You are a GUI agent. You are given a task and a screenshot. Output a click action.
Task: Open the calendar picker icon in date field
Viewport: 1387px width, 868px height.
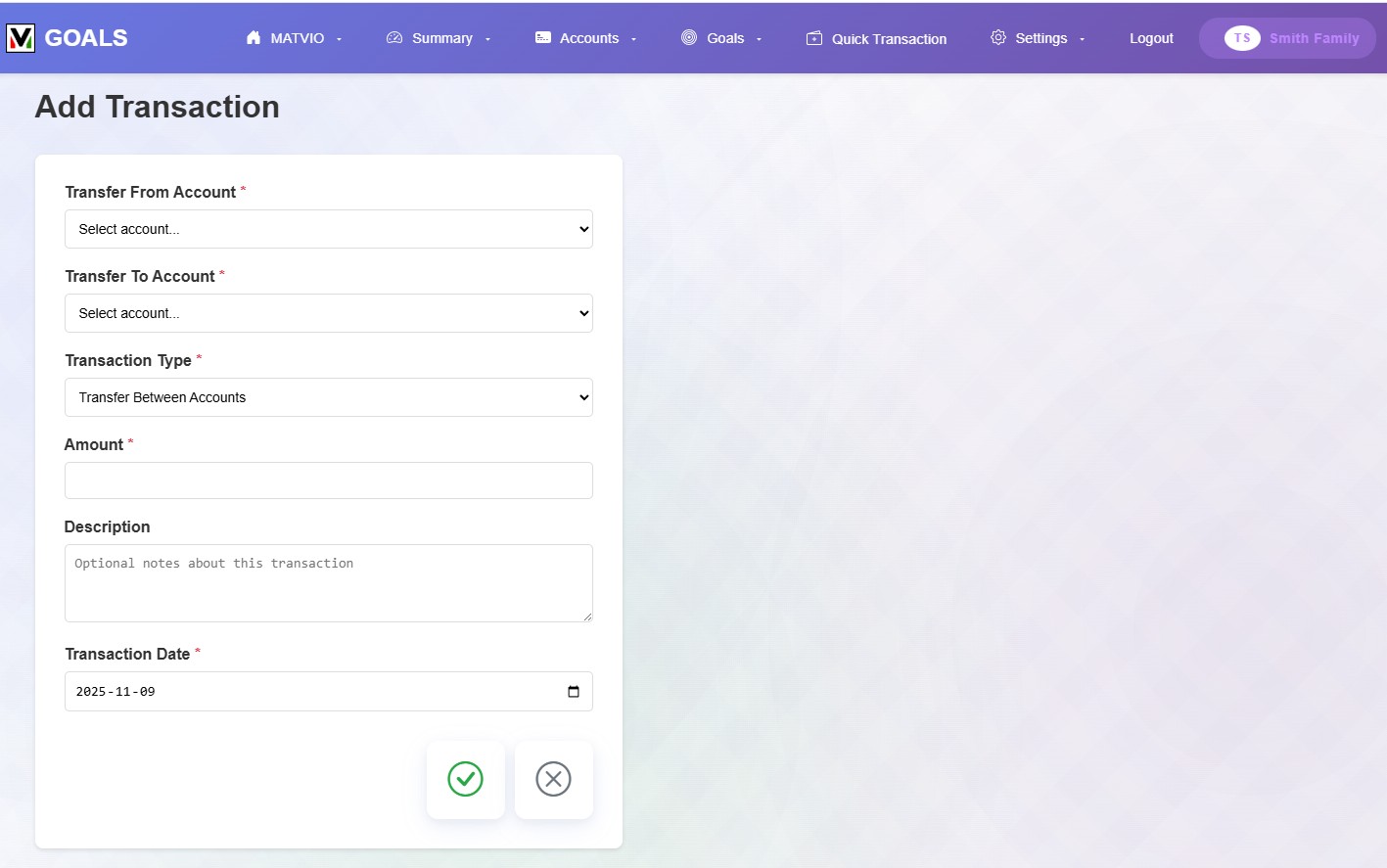(574, 692)
